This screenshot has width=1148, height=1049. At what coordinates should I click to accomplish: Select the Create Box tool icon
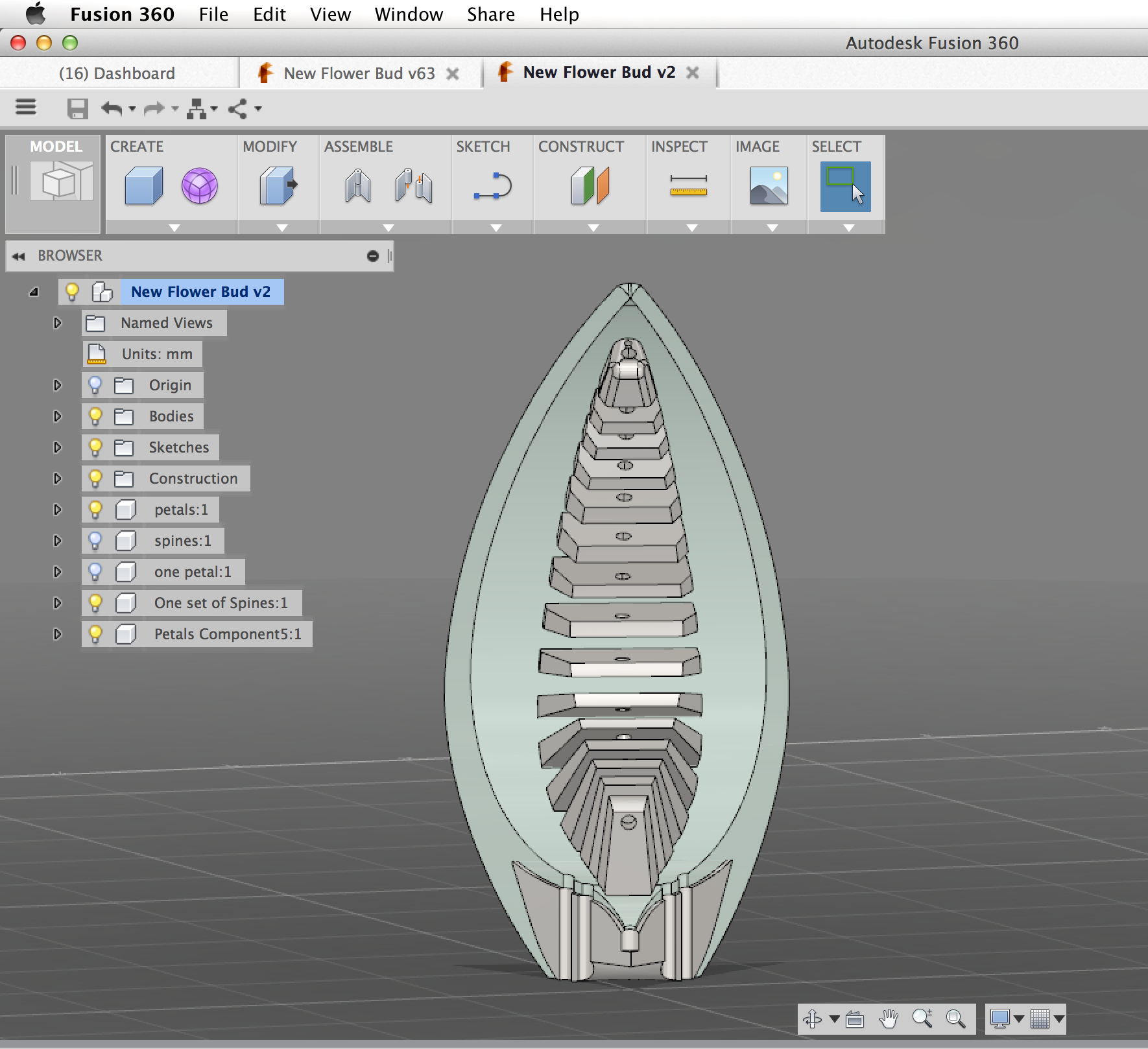click(143, 186)
